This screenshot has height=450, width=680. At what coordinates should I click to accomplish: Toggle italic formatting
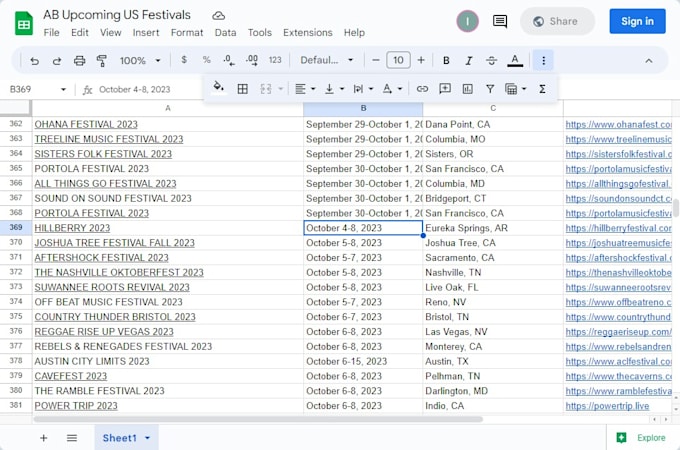469,61
